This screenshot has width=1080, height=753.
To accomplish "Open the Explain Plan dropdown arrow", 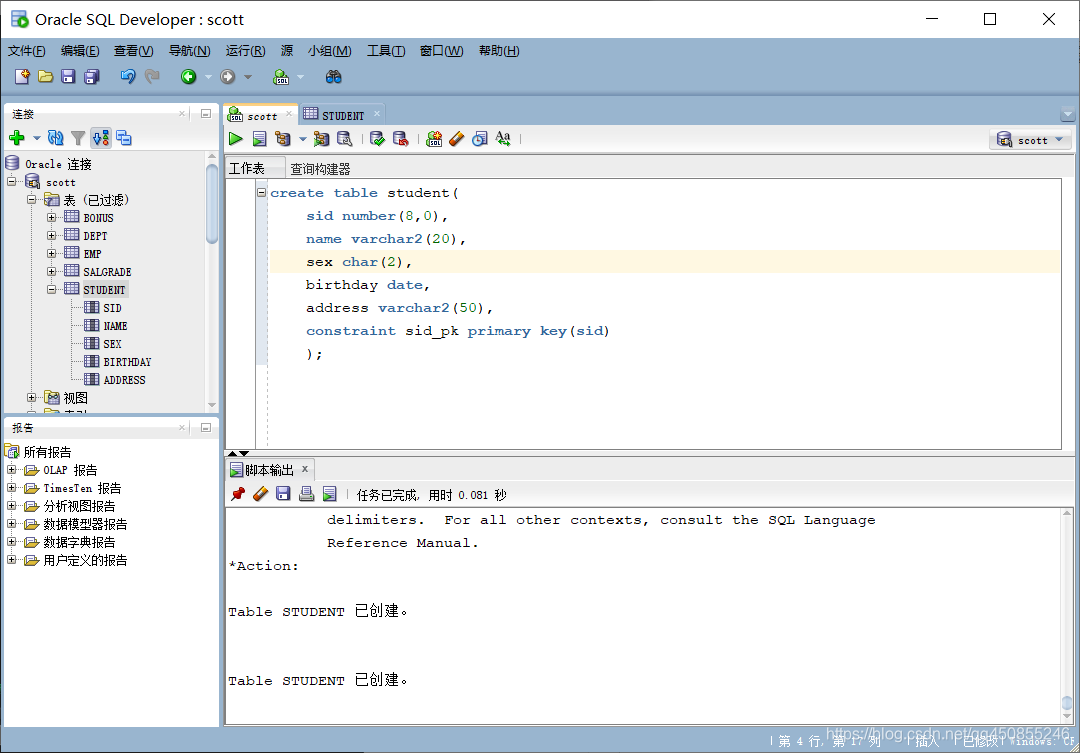I will [302, 140].
